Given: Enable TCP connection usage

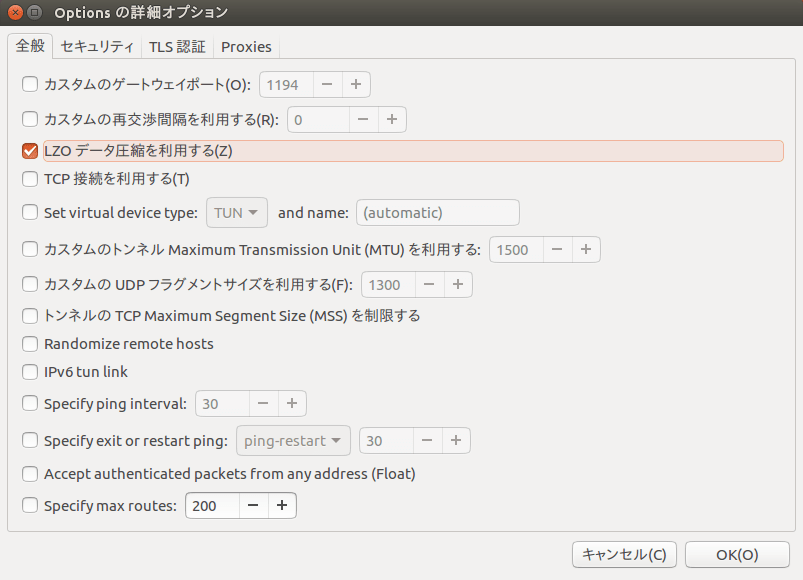Looking at the screenshot, I should tap(29, 178).
